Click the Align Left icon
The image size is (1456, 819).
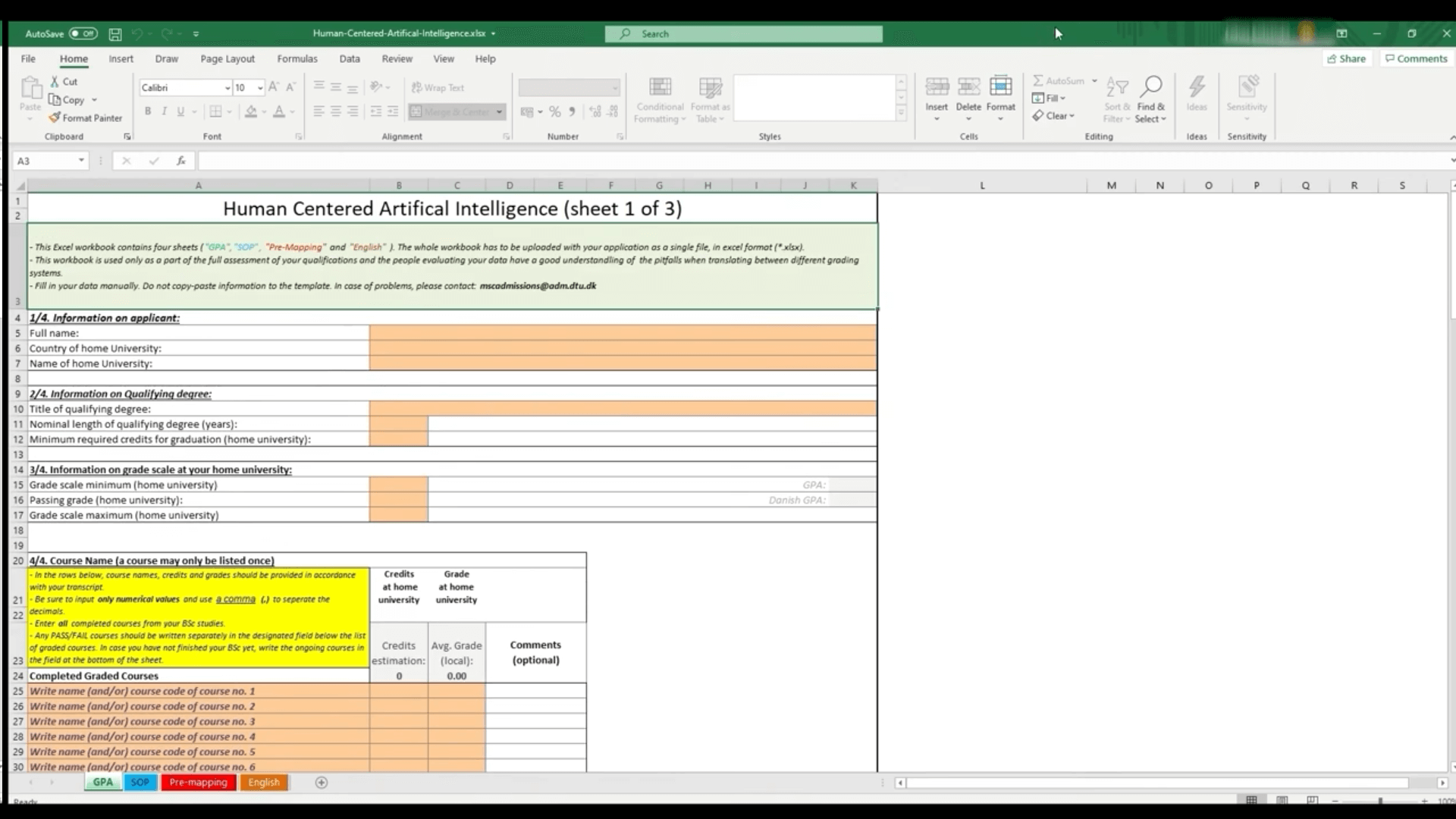pos(318,111)
